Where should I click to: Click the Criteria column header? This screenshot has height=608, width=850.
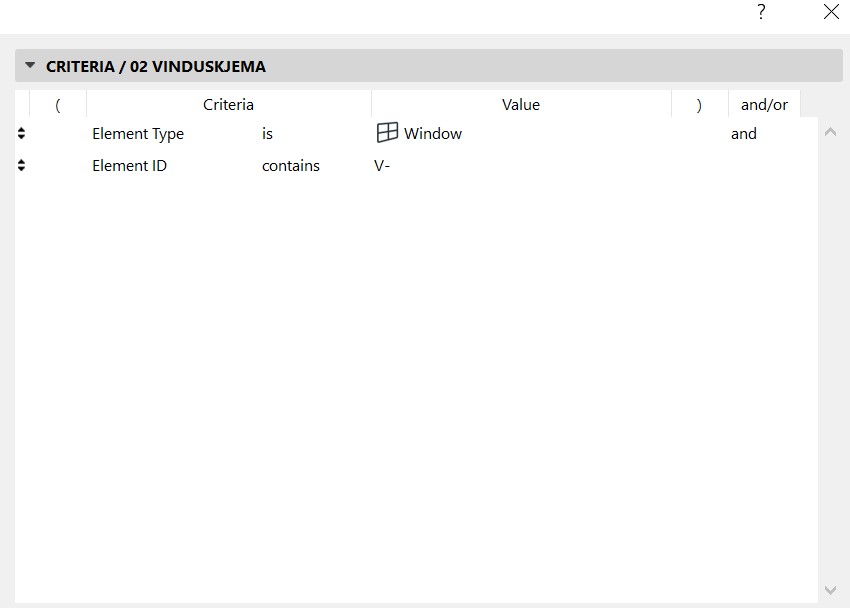click(228, 105)
